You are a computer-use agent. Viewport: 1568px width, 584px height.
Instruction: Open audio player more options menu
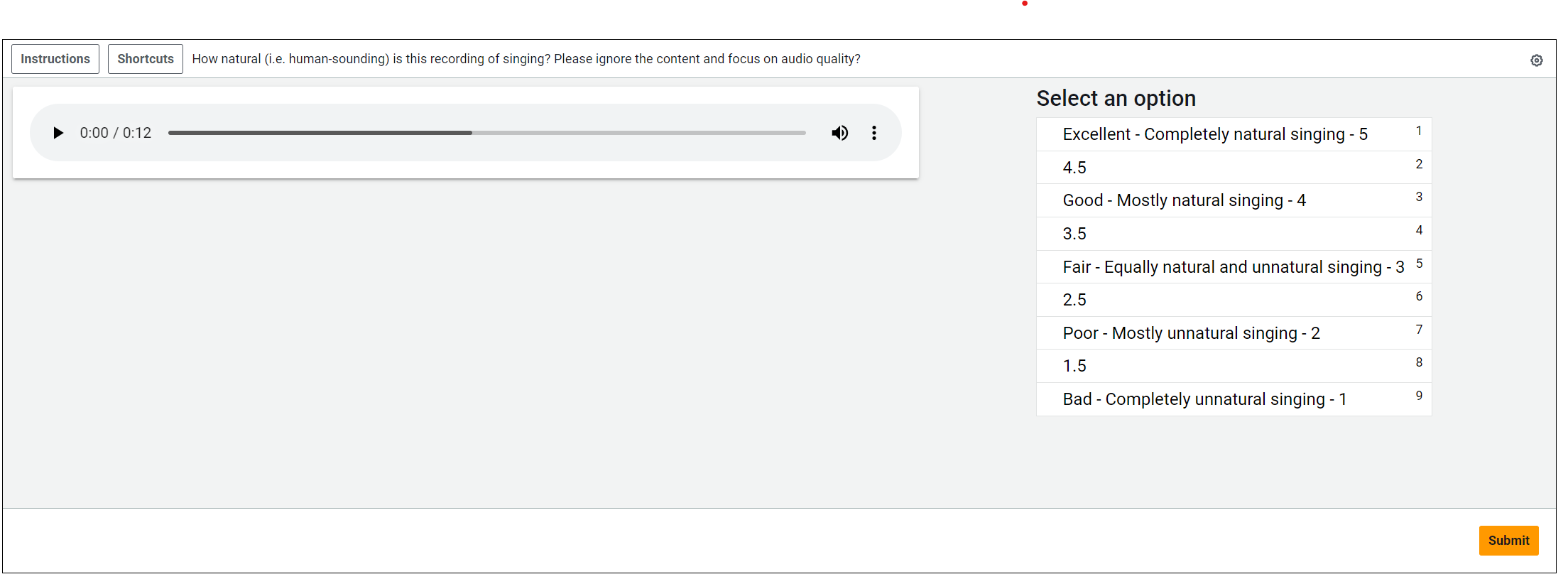874,133
